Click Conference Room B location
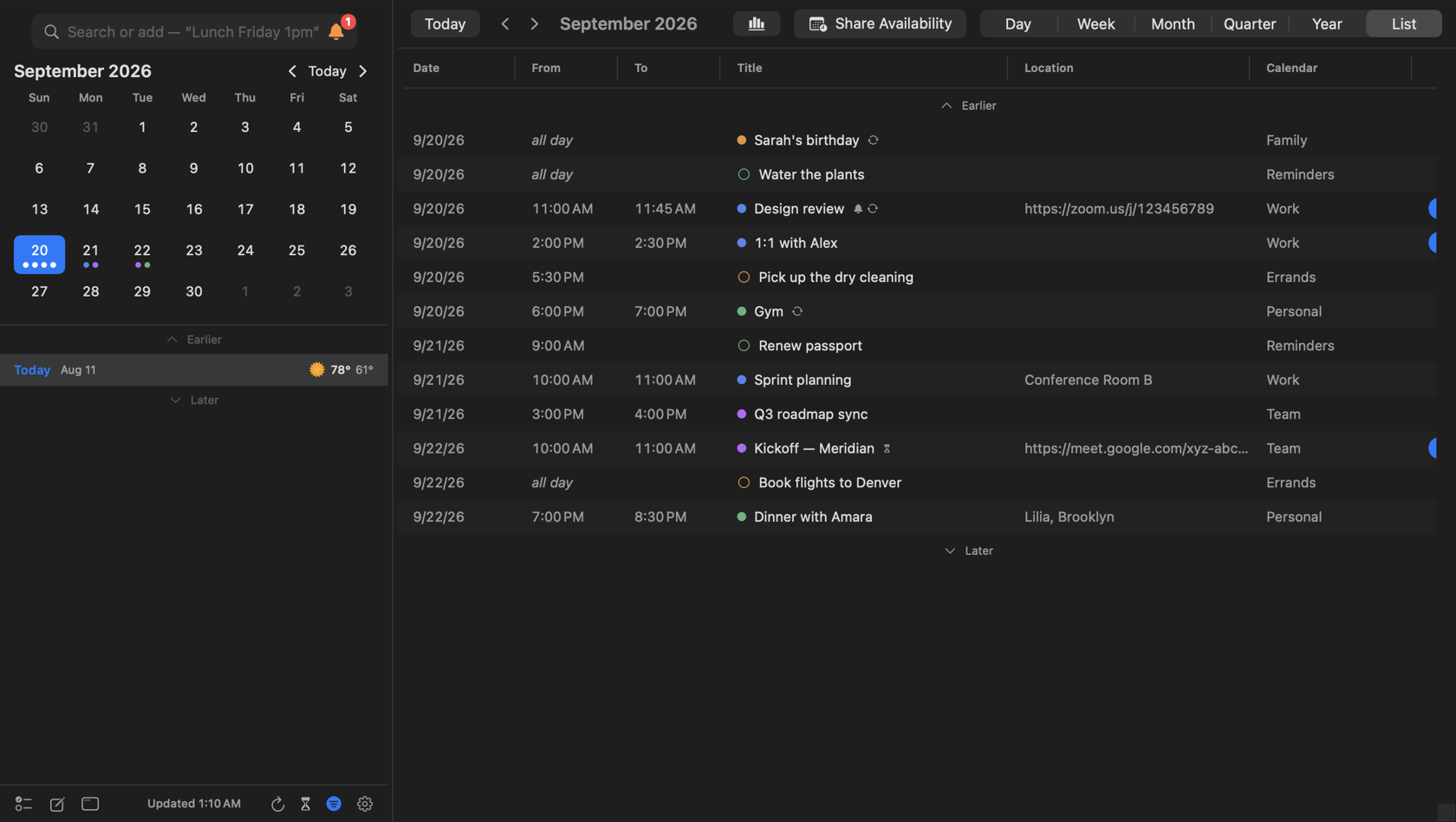Viewport: 1456px width, 822px height. pos(1089,380)
